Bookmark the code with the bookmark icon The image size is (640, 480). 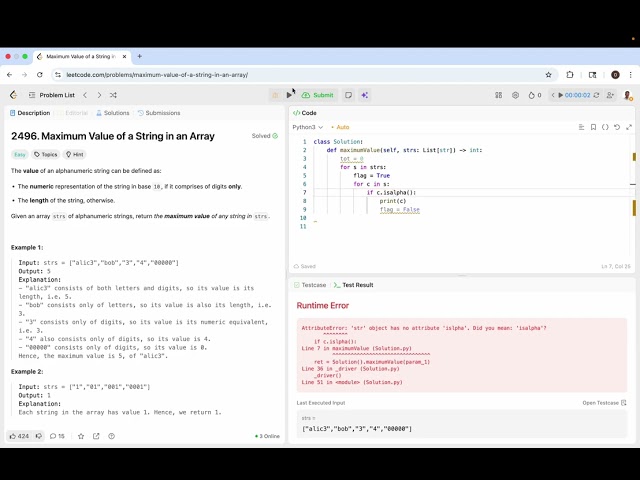pyautogui.click(x=593, y=127)
